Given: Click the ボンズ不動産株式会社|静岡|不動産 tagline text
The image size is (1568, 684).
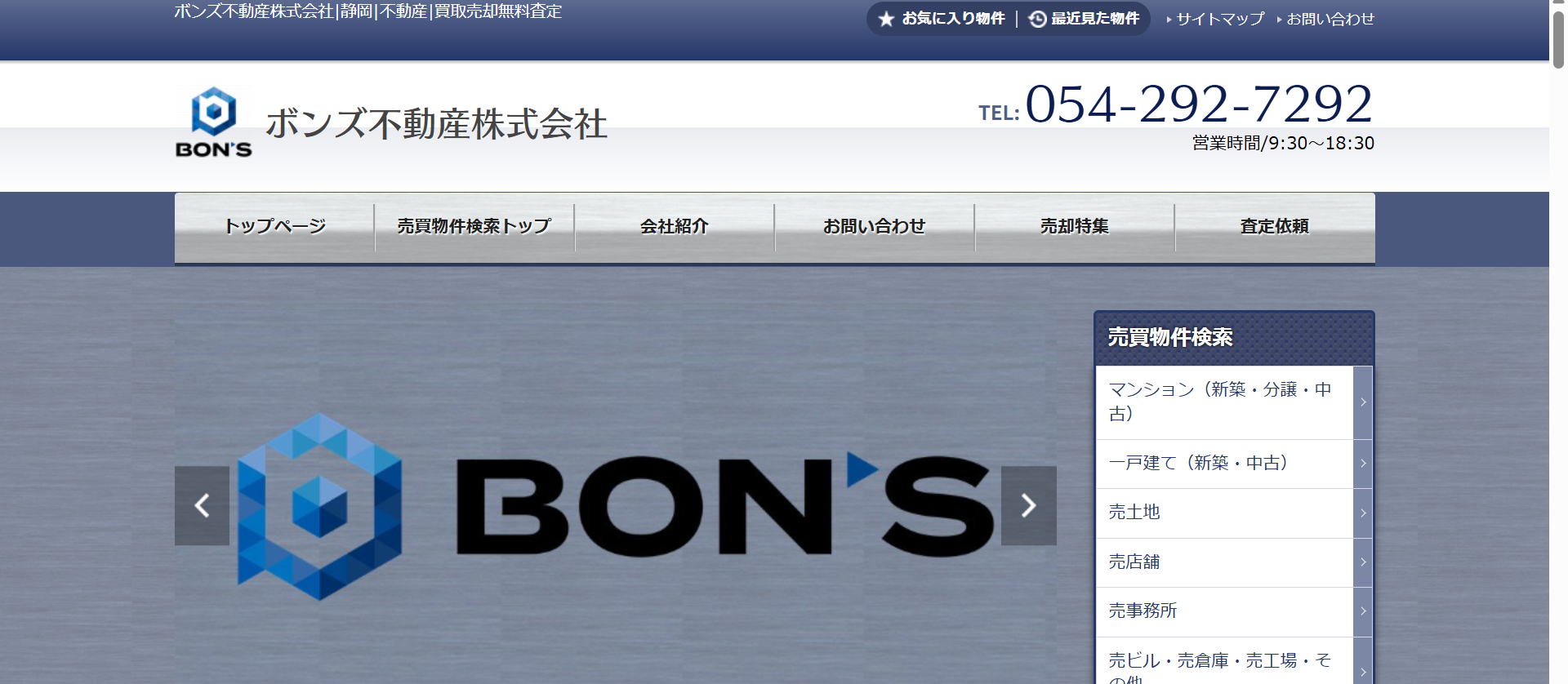Looking at the screenshot, I should [367, 11].
